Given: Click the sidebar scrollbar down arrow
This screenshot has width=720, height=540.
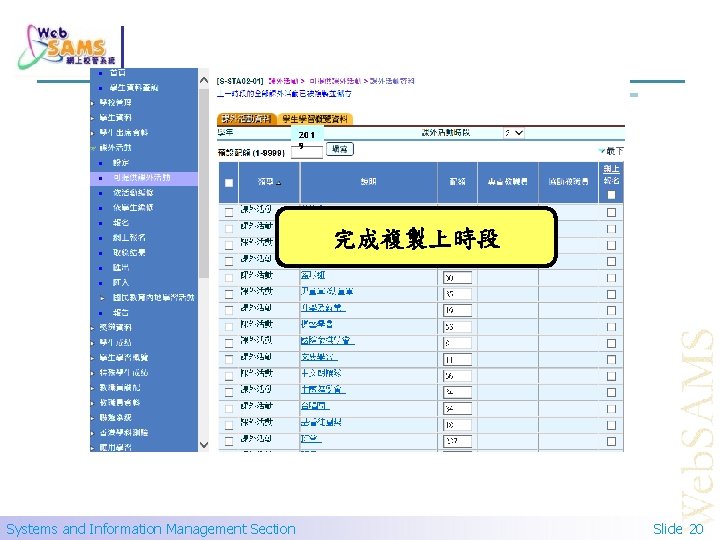Looking at the screenshot, I should coord(204,445).
